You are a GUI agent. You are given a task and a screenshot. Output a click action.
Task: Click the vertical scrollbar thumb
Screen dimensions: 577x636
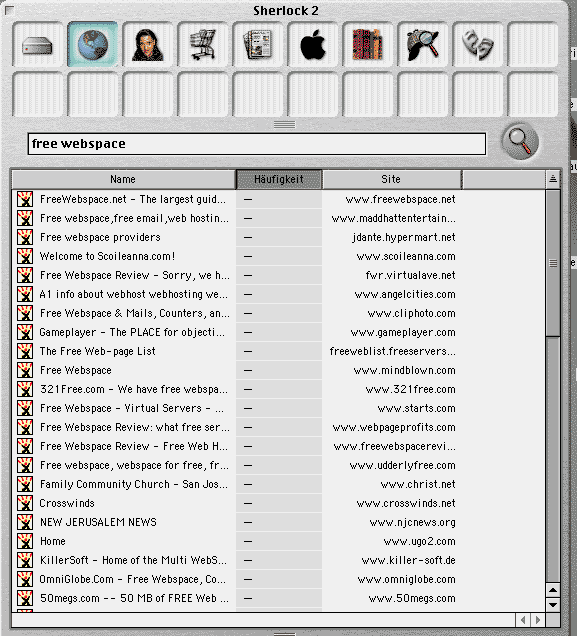[553, 263]
